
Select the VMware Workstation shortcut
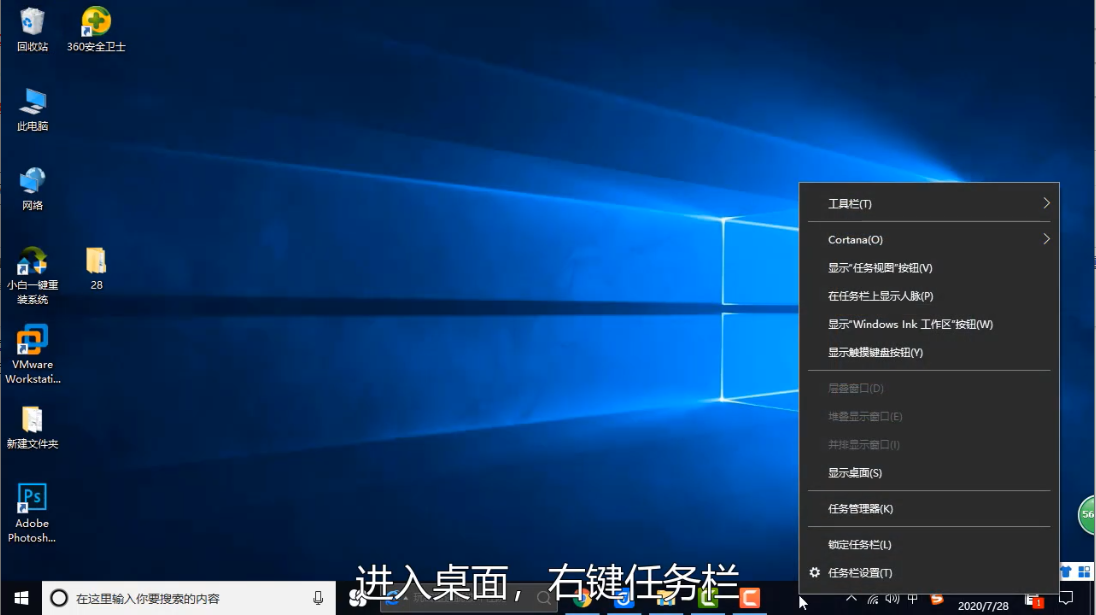pyautogui.click(x=32, y=344)
